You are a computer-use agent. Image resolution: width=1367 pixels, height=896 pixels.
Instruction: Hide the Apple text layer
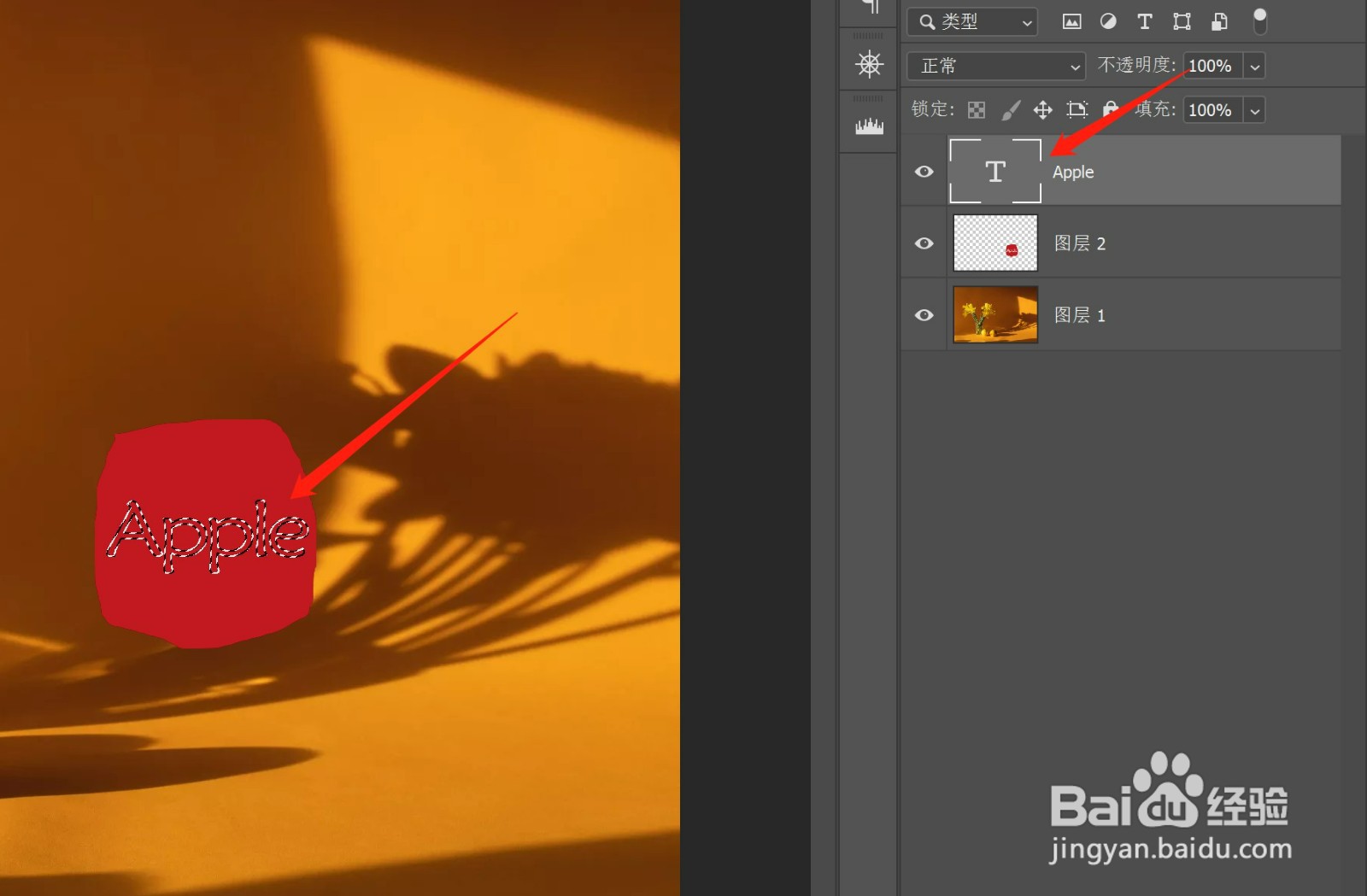point(924,172)
